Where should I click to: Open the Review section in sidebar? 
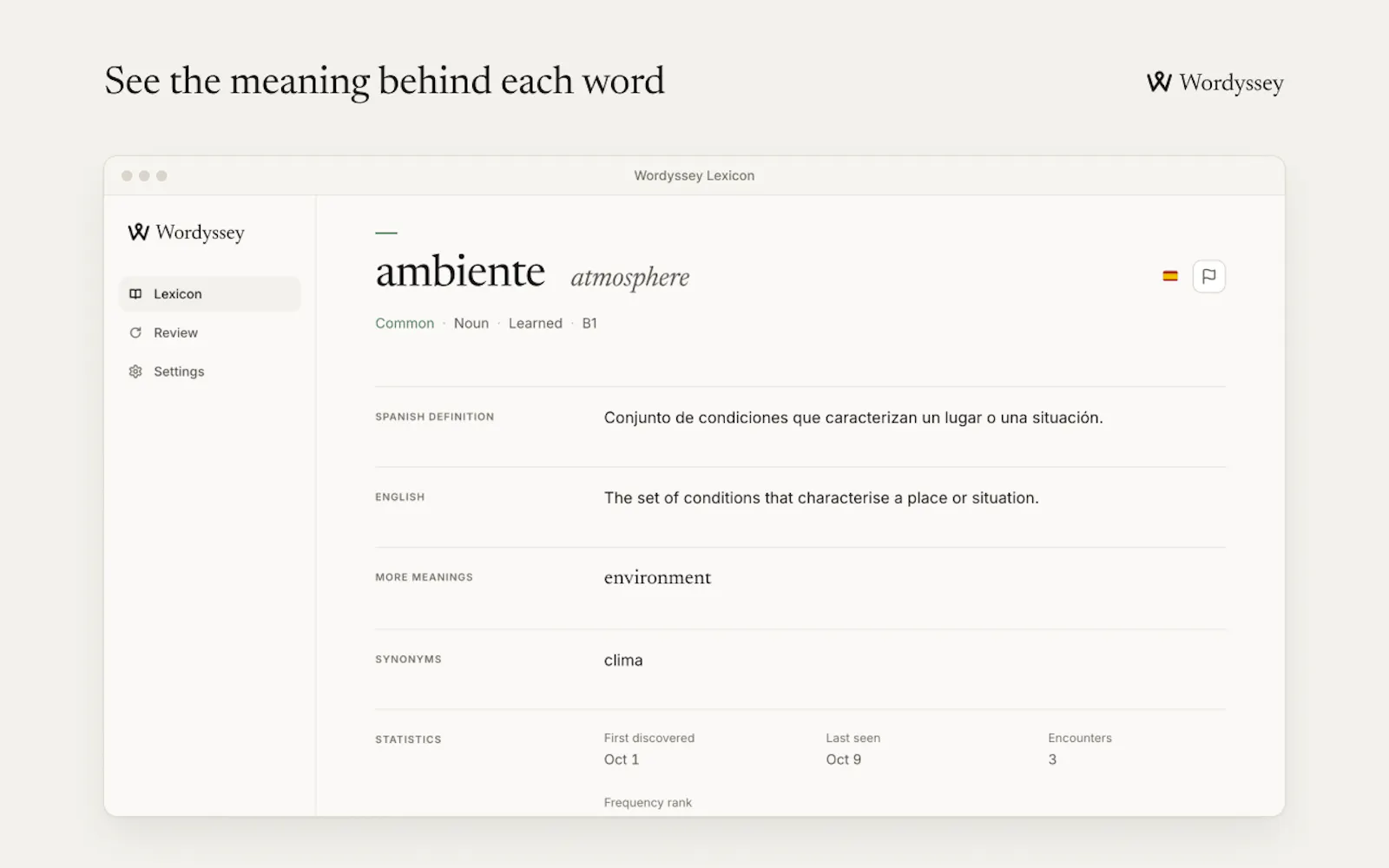[209, 332]
